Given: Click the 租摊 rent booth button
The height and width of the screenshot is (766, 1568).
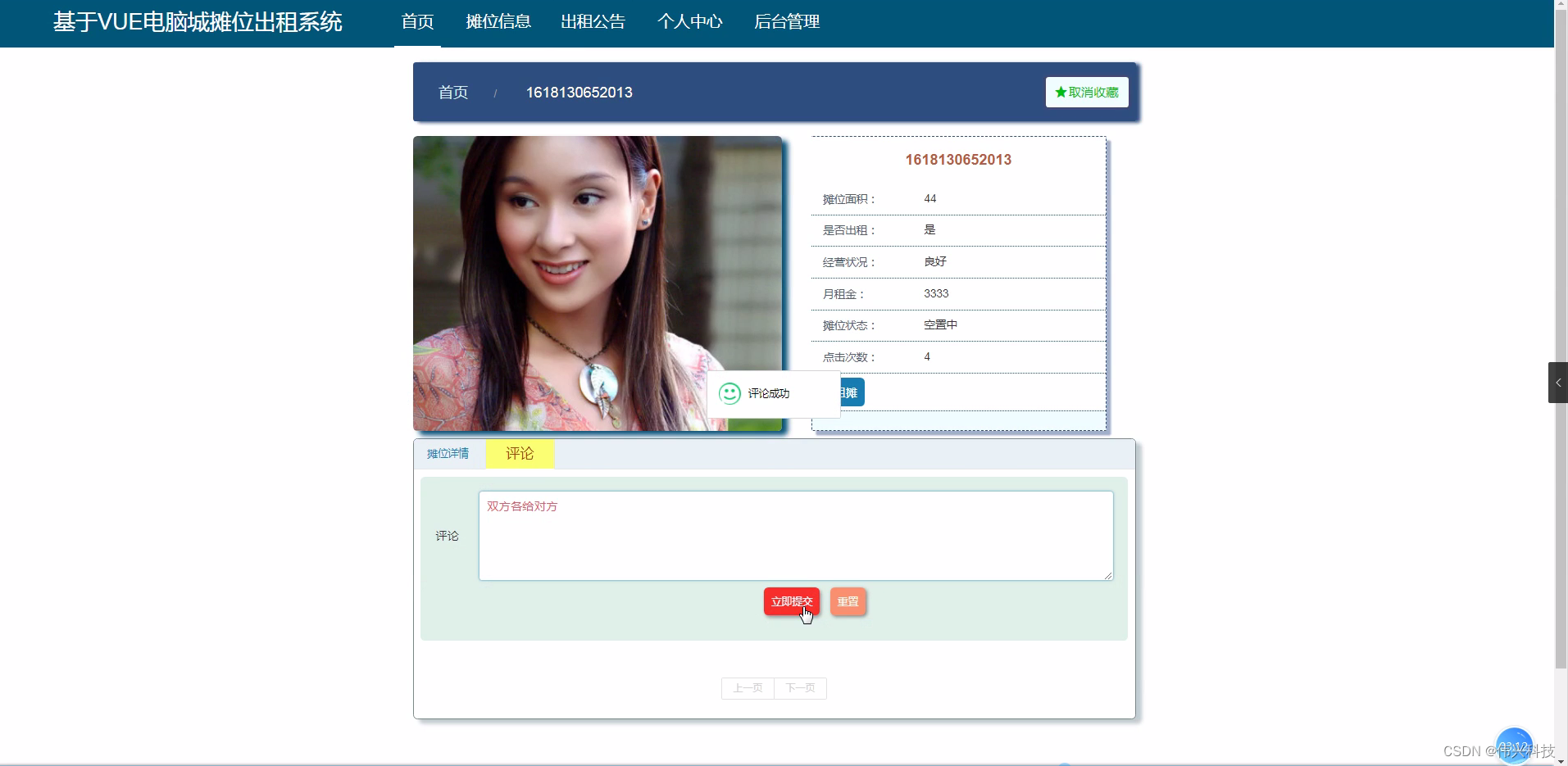Looking at the screenshot, I should [x=850, y=392].
